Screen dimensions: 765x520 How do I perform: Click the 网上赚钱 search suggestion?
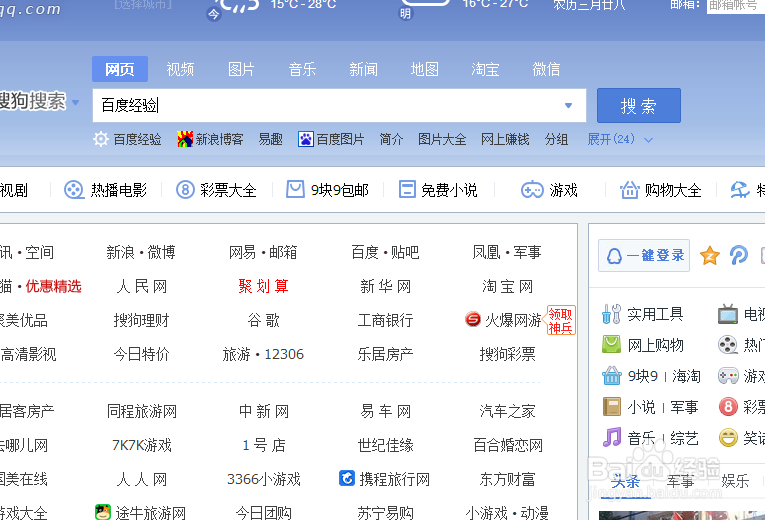click(x=505, y=140)
